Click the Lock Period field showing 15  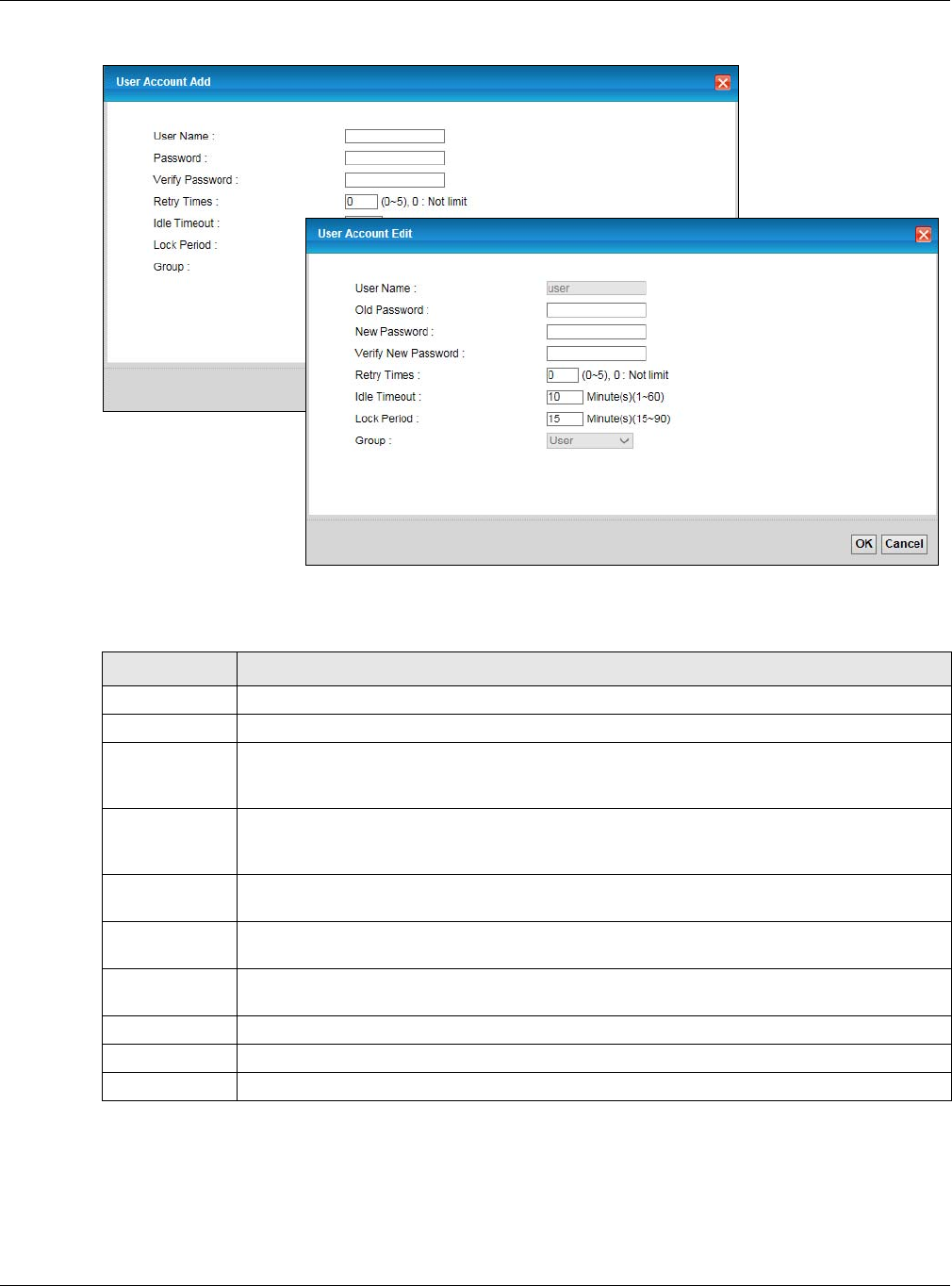click(x=565, y=419)
